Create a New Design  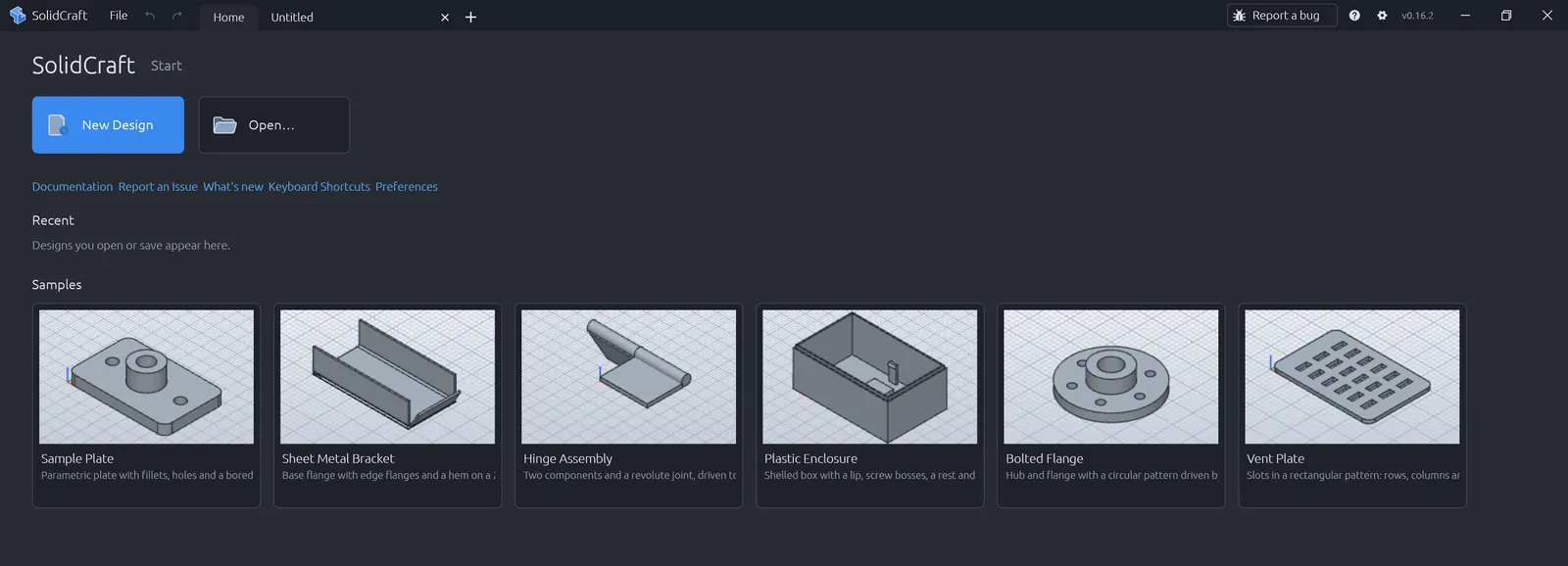[x=108, y=124]
